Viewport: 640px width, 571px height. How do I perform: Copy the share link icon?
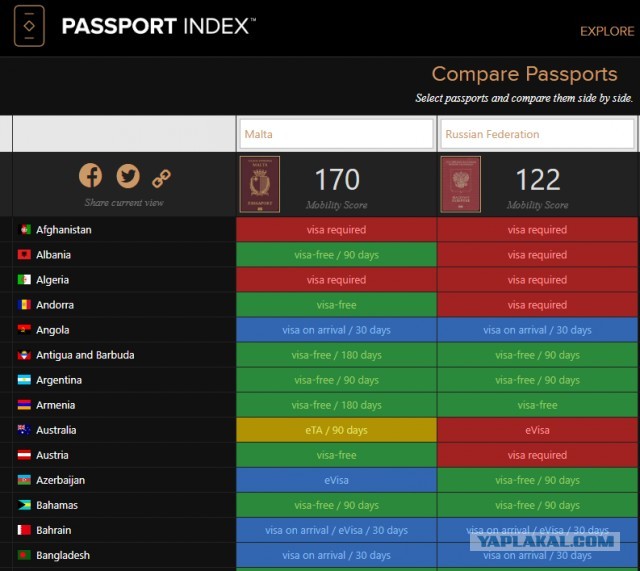coord(162,178)
